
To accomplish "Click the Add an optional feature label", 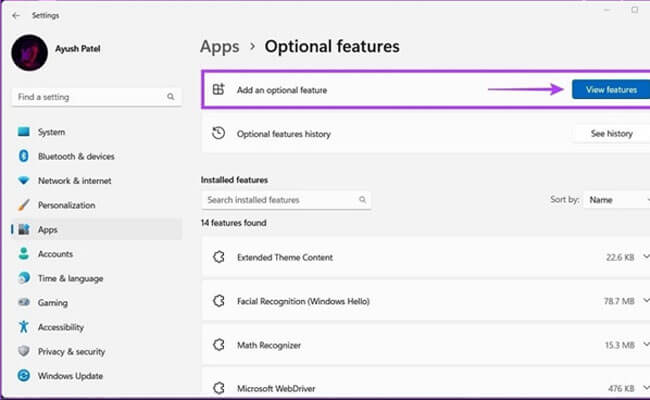I will (x=282, y=90).
